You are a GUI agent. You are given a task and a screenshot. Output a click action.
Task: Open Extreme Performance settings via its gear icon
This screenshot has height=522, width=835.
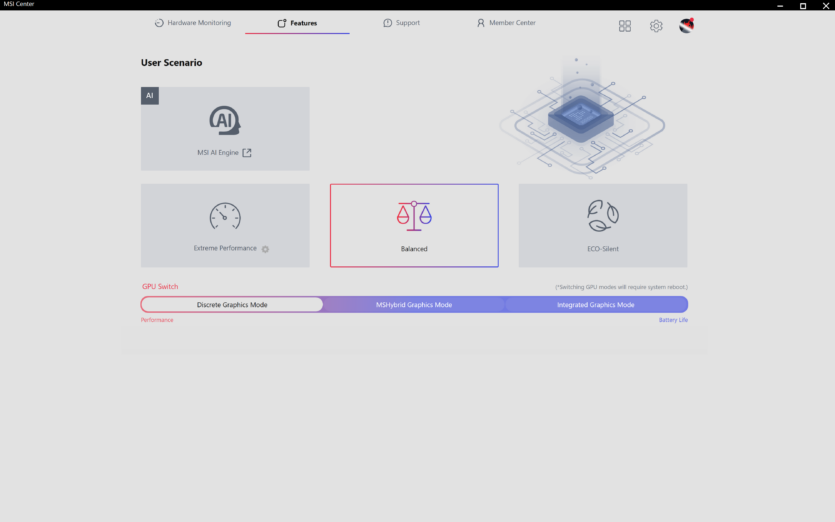pos(265,249)
